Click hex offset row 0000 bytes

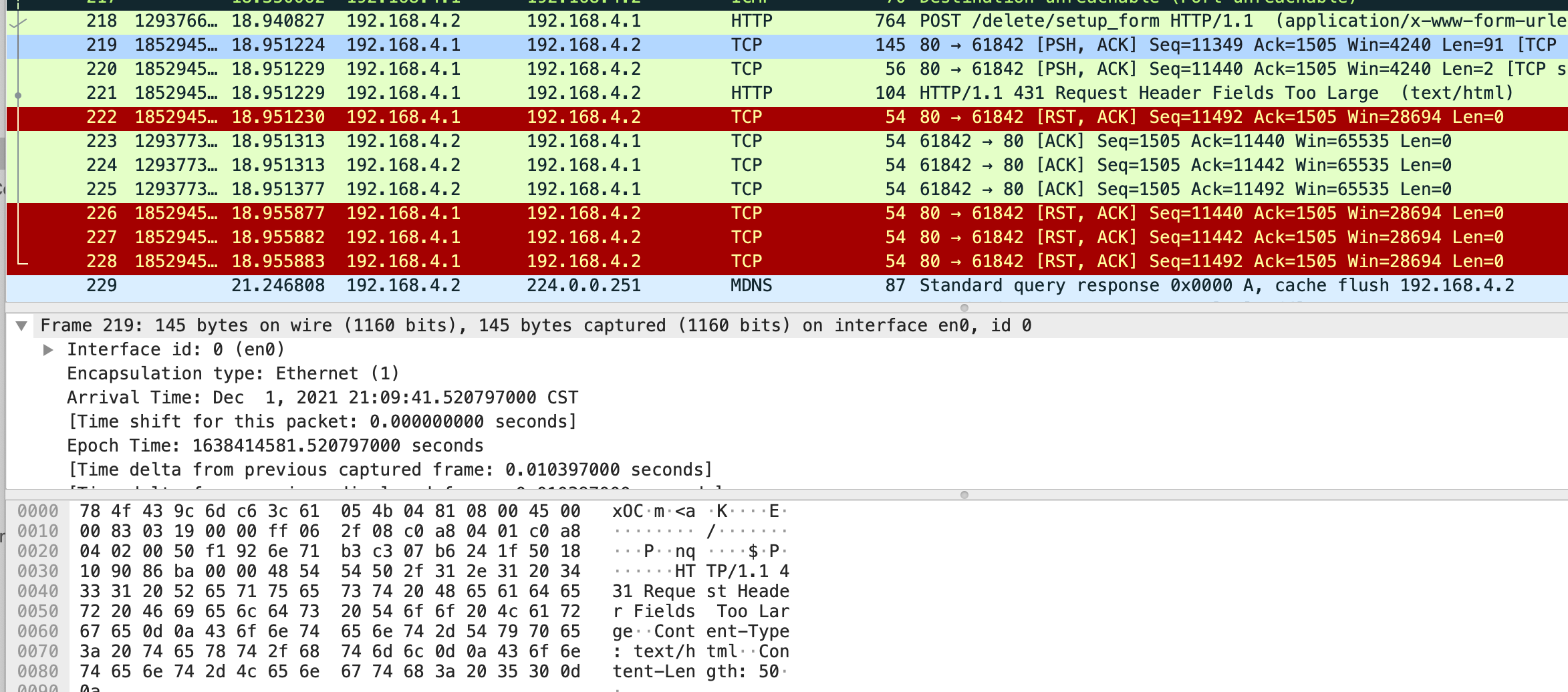pyautogui.click(x=330, y=512)
